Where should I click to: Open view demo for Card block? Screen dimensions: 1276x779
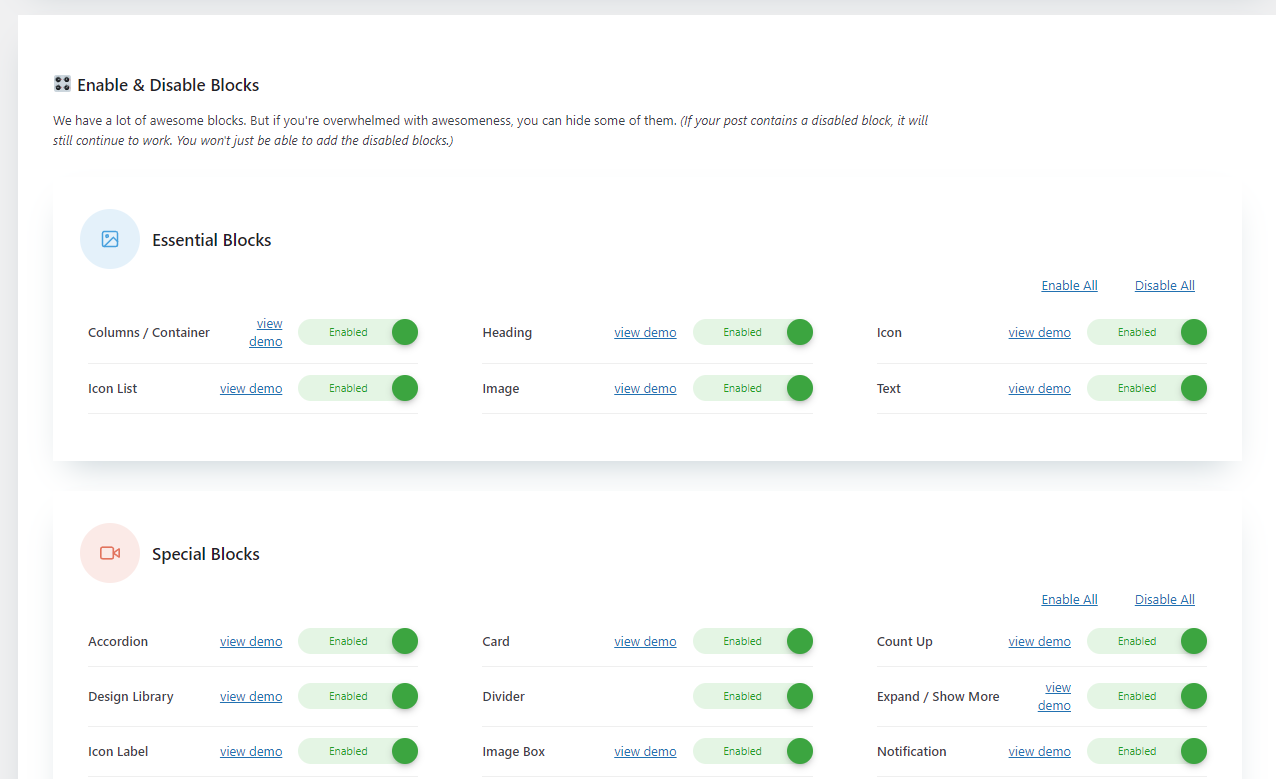pos(645,641)
